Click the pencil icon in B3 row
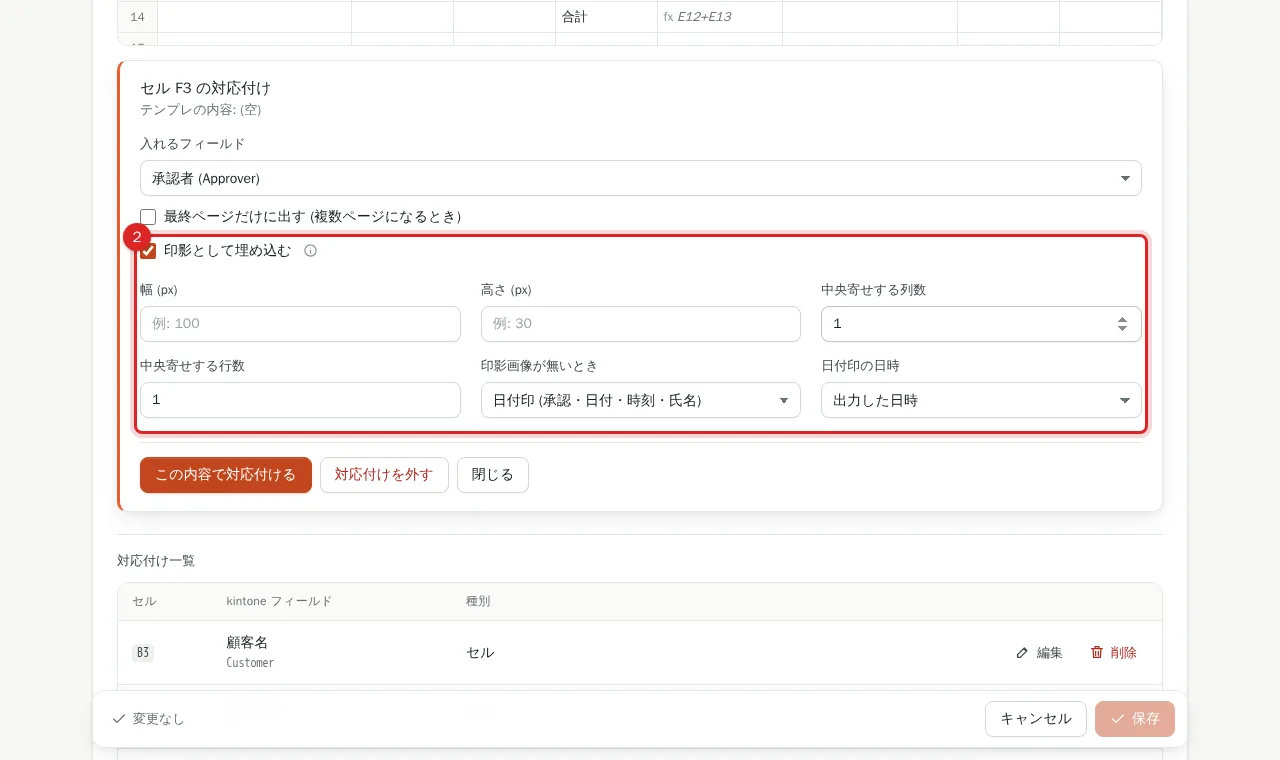1280x760 pixels. tap(1022, 653)
